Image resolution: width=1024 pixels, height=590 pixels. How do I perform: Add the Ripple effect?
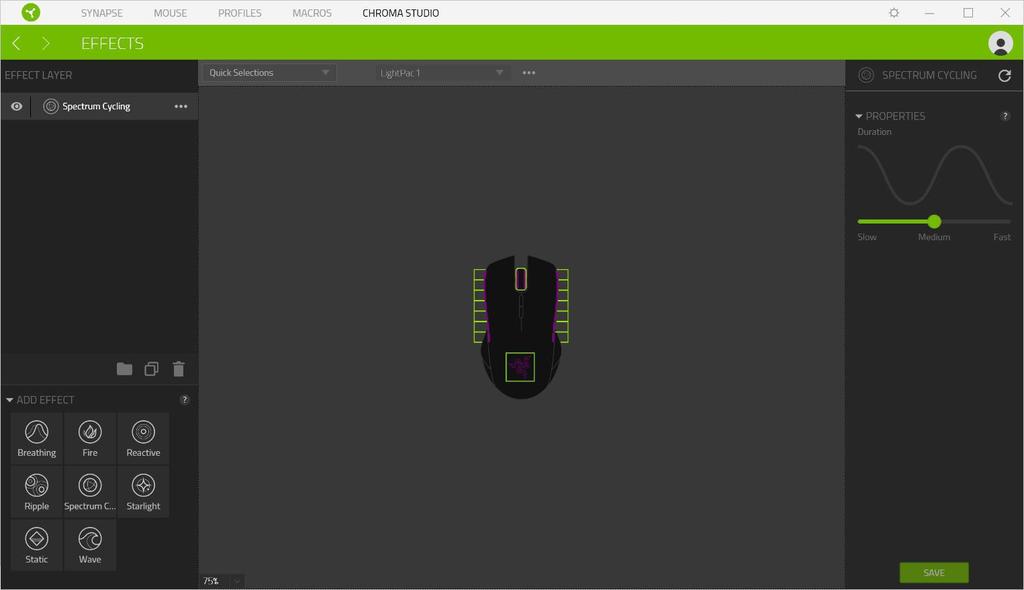(x=37, y=492)
